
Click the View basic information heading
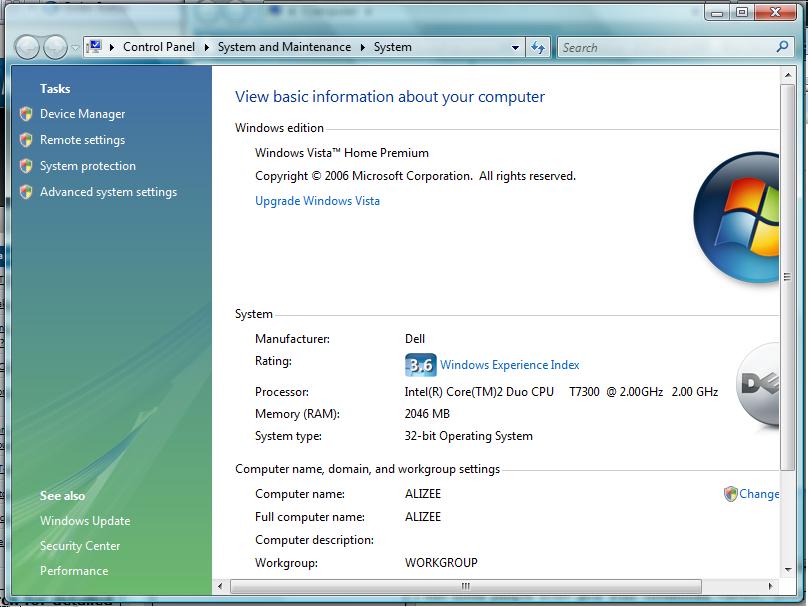[x=390, y=97]
